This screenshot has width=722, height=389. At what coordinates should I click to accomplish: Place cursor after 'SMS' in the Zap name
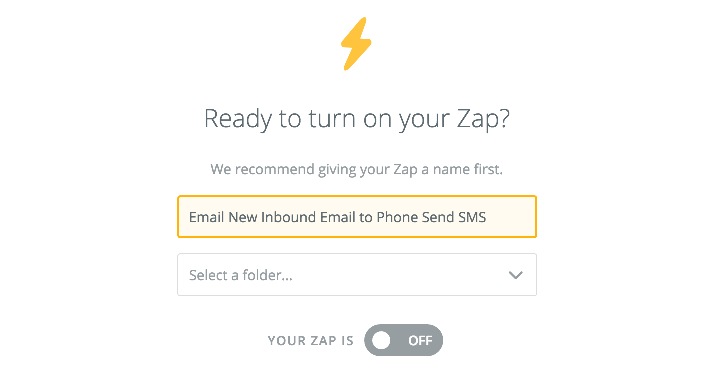tap(487, 217)
